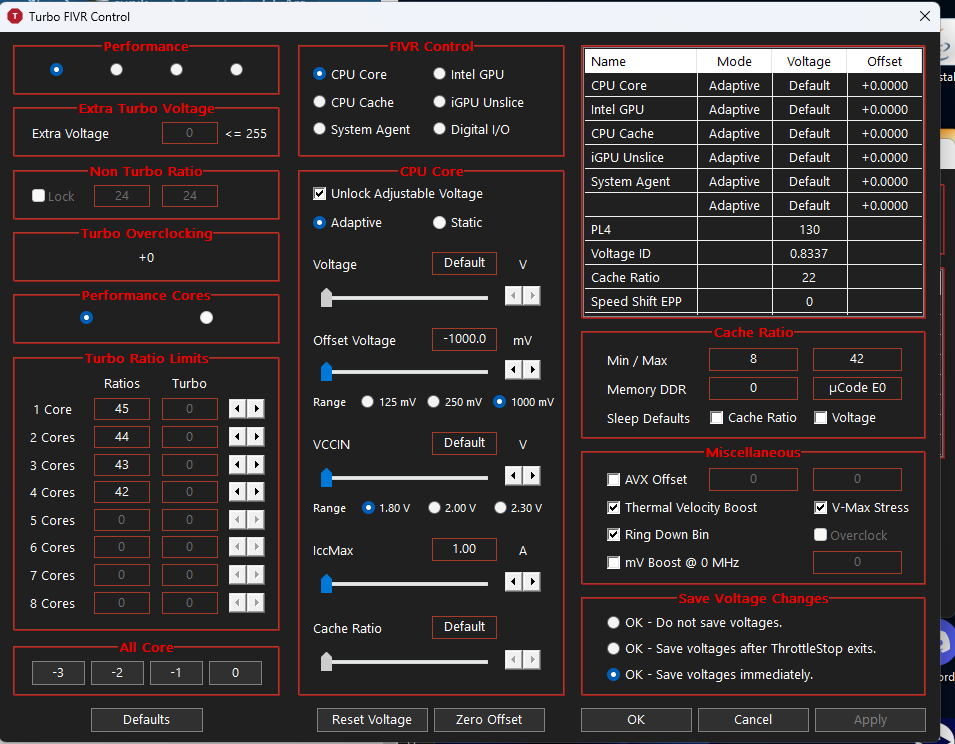
Task: Click the VCCIN slider handle
Action: click(326, 477)
